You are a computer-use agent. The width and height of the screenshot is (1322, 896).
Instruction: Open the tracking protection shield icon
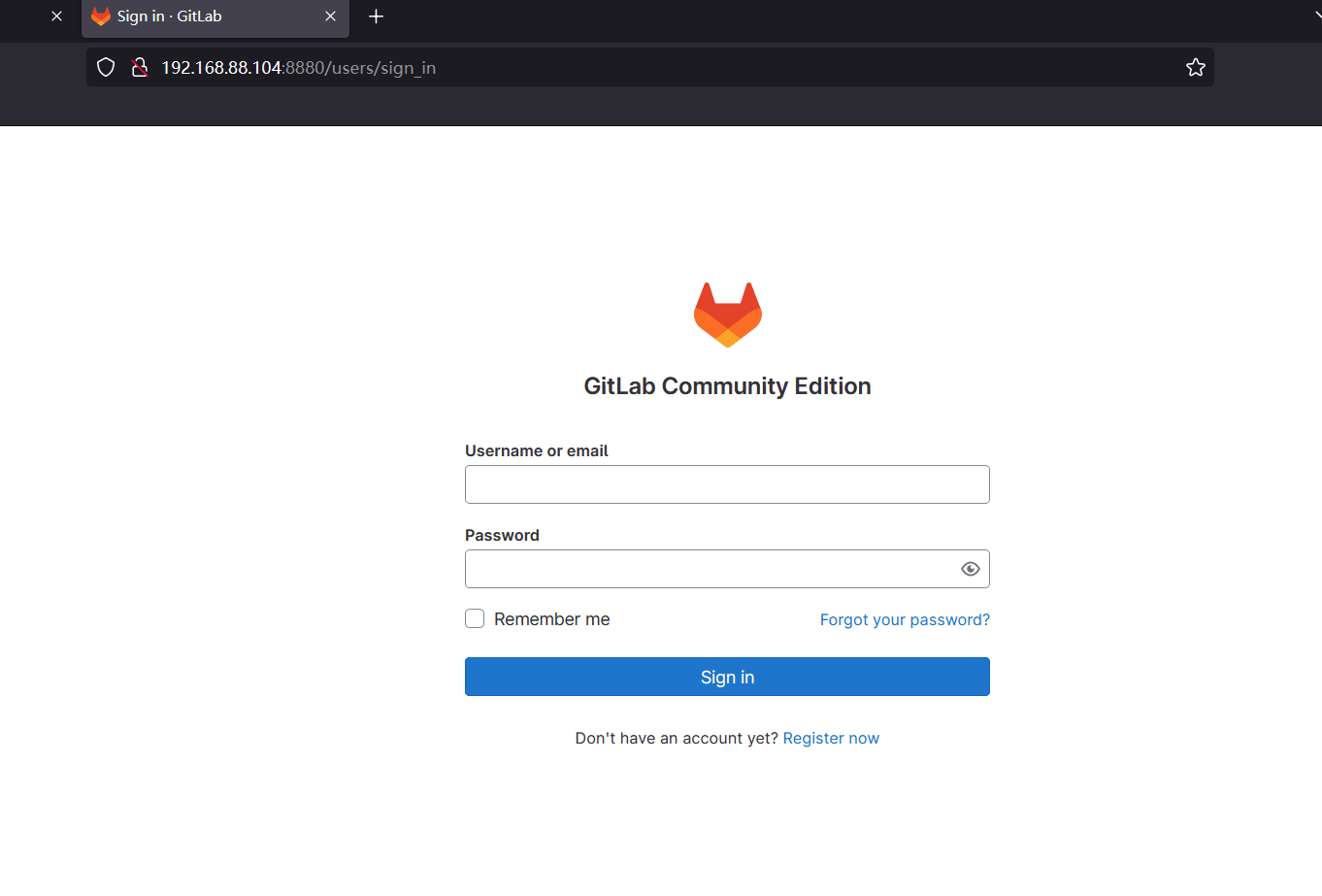[x=106, y=67]
